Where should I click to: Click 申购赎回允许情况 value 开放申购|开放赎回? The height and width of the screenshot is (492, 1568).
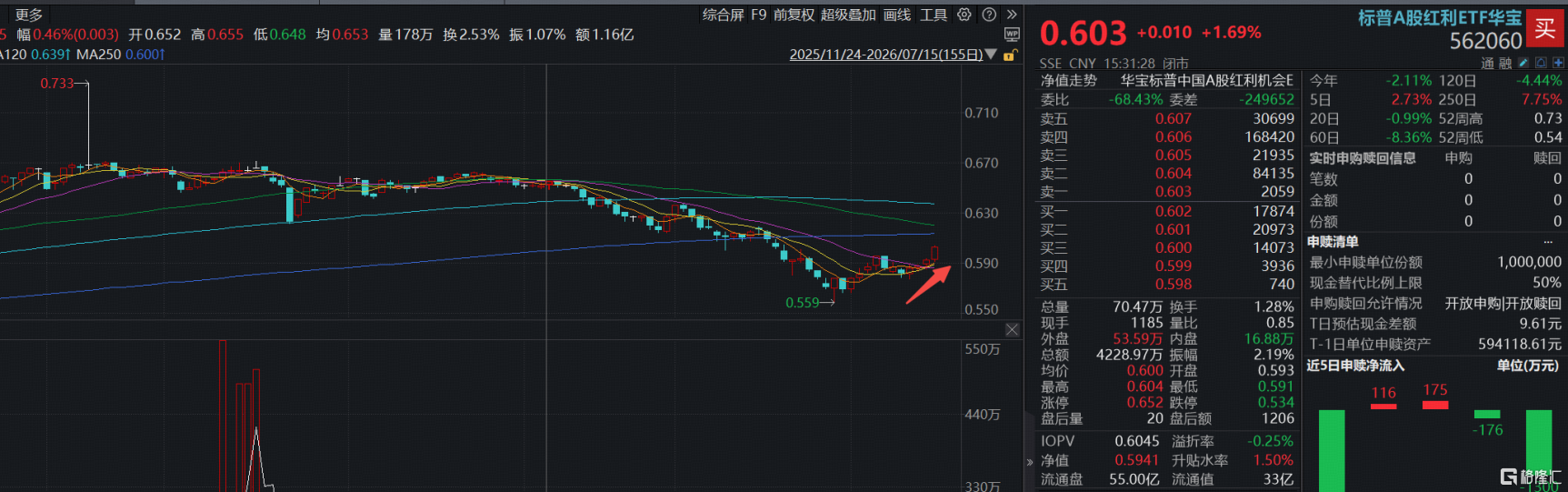pyautogui.click(x=1503, y=304)
